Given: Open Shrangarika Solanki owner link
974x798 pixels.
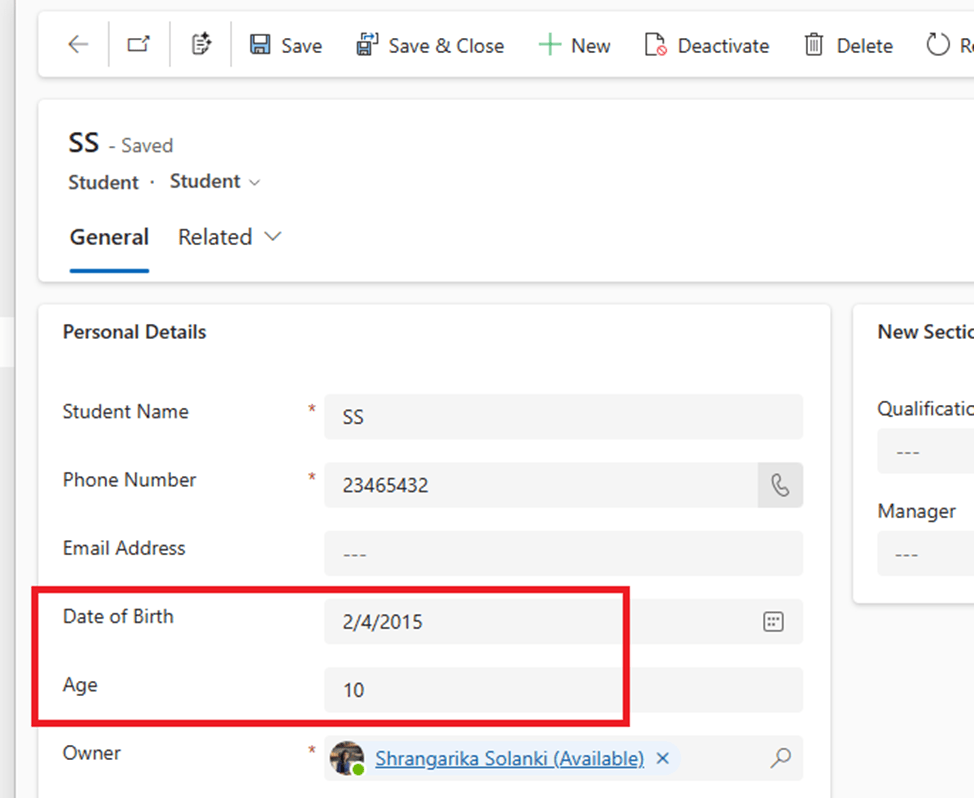Looking at the screenshot, I should tap(509, 758).
